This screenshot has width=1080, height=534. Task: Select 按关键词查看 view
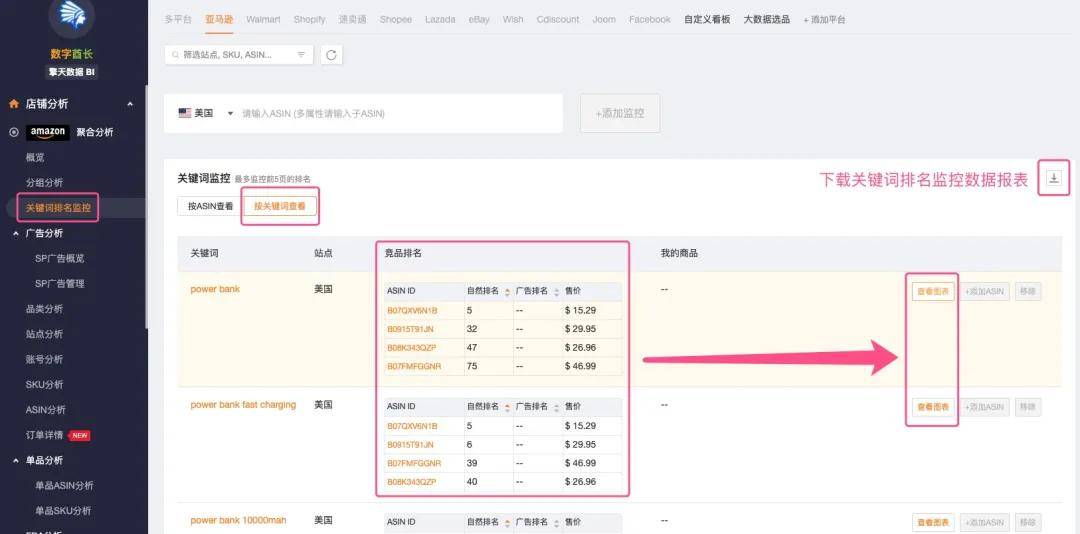point(280,205)
